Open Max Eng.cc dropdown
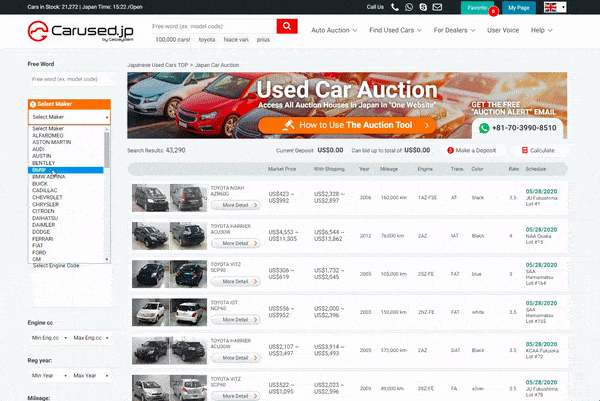600x401 pixels. pos(91,338)
